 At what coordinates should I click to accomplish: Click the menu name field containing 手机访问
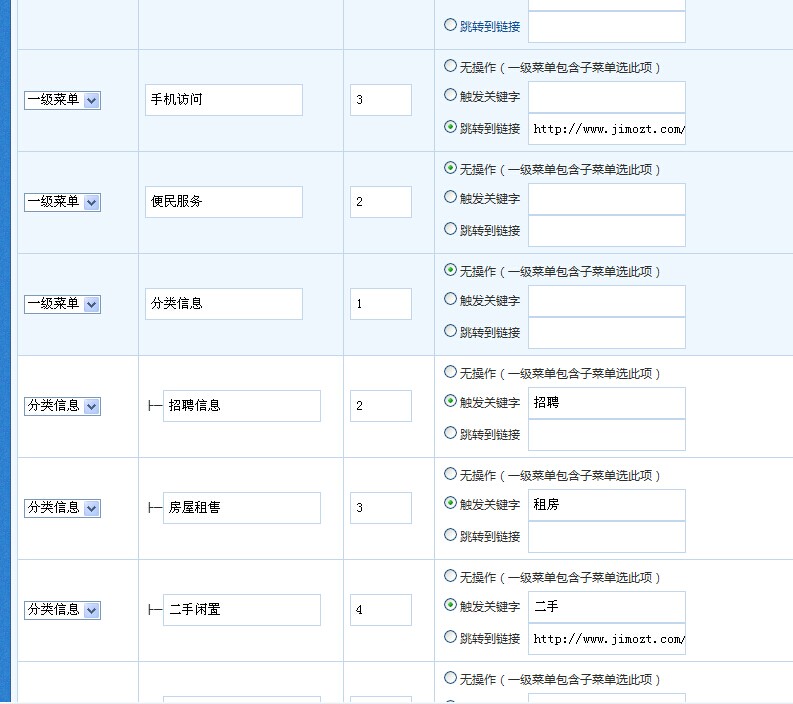point(223,100)
